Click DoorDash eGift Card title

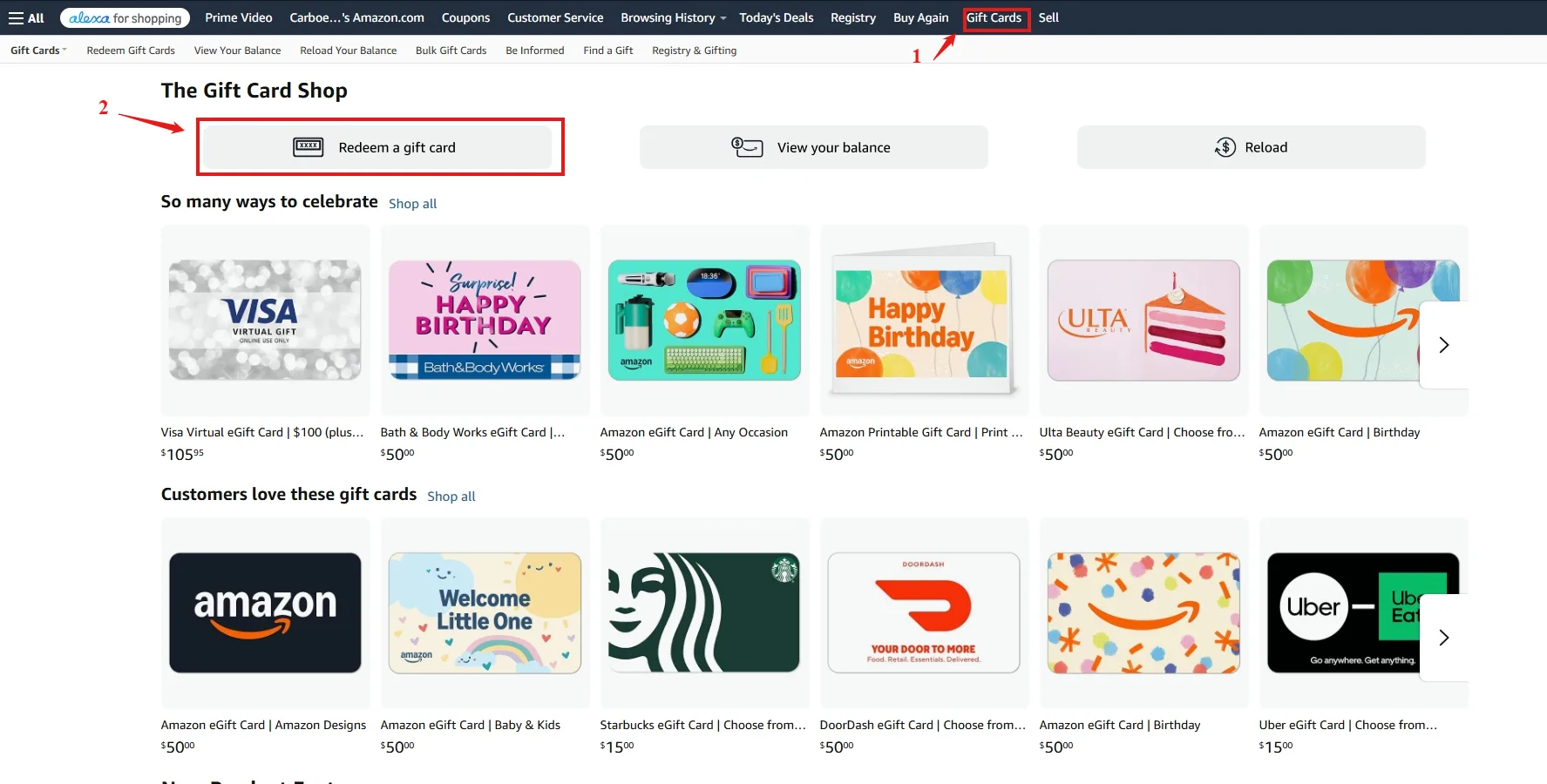[x=923, y=725]
